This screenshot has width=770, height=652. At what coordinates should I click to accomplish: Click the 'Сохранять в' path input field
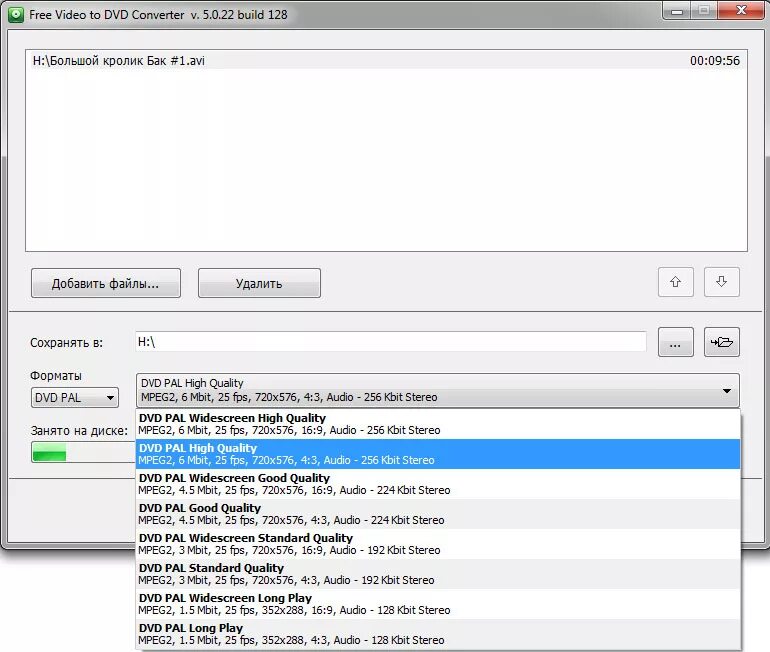391,342
